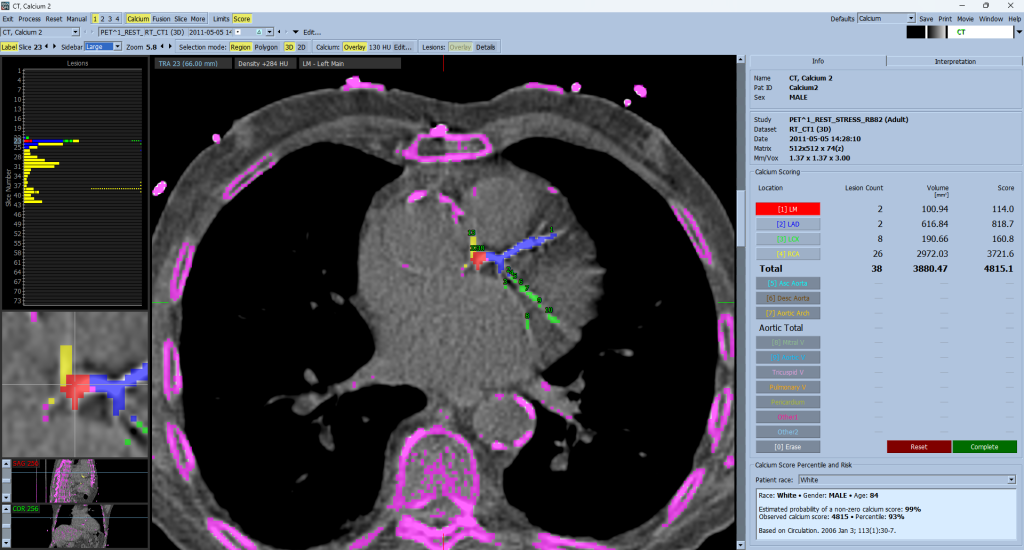Image resolution: width=1024 pixels, height=550 pixels.
Task: Select the Fusion page
Action: [x=161, y=19]
